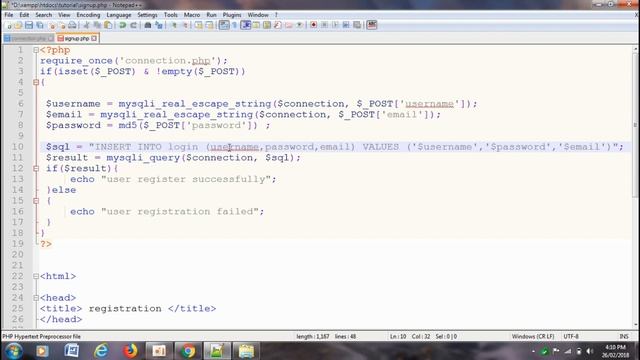640x360 pixels.
Task: Click the volume icon in system tray
Action: (x=589, y=351)
